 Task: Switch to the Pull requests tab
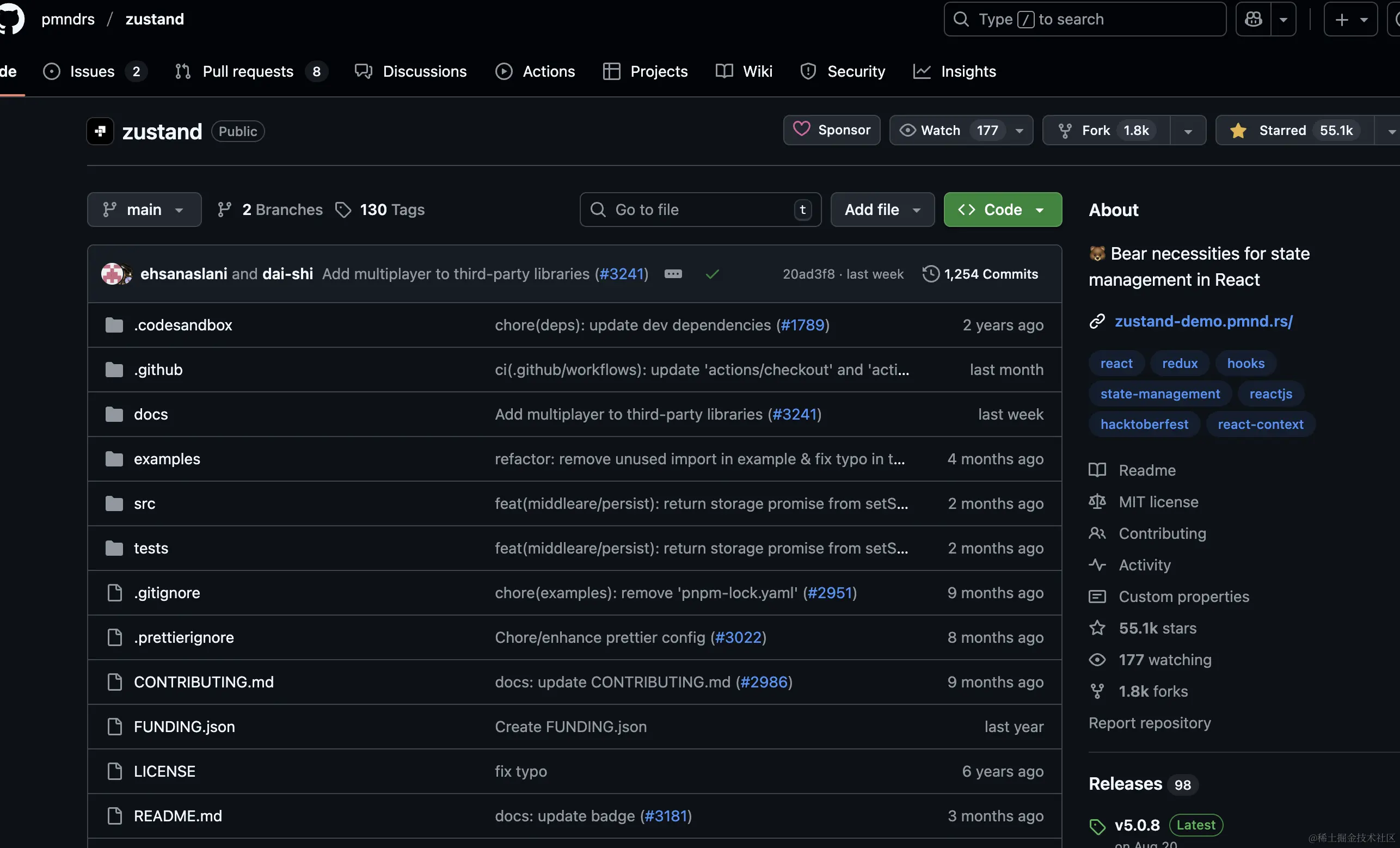(x=248, y=71)
